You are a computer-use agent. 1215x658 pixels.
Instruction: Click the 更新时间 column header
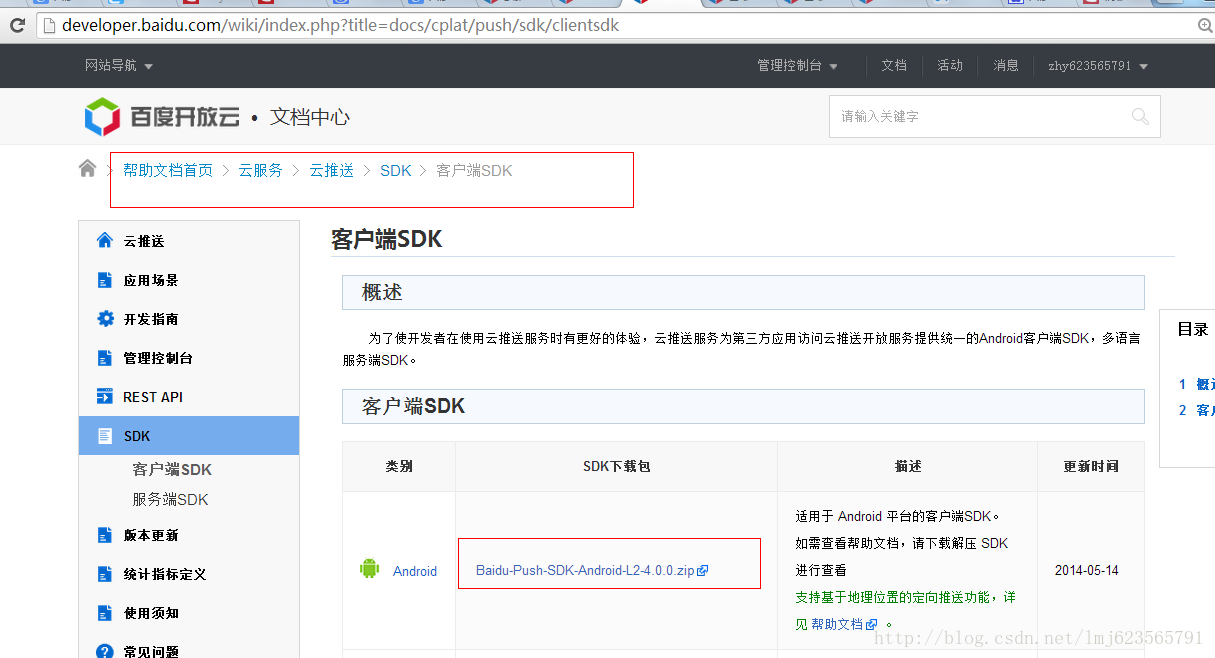pyautogui.click(x=1091, y=466)
